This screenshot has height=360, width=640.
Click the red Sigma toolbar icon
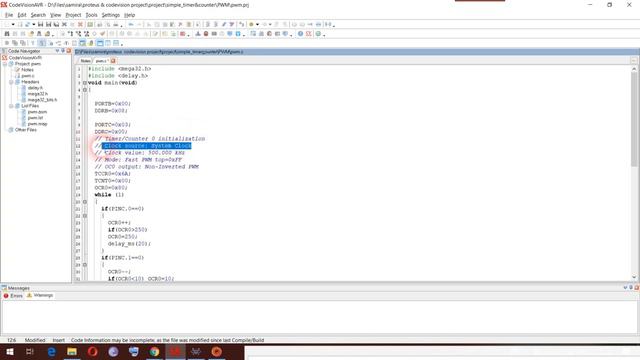click(x=309, y=34)
